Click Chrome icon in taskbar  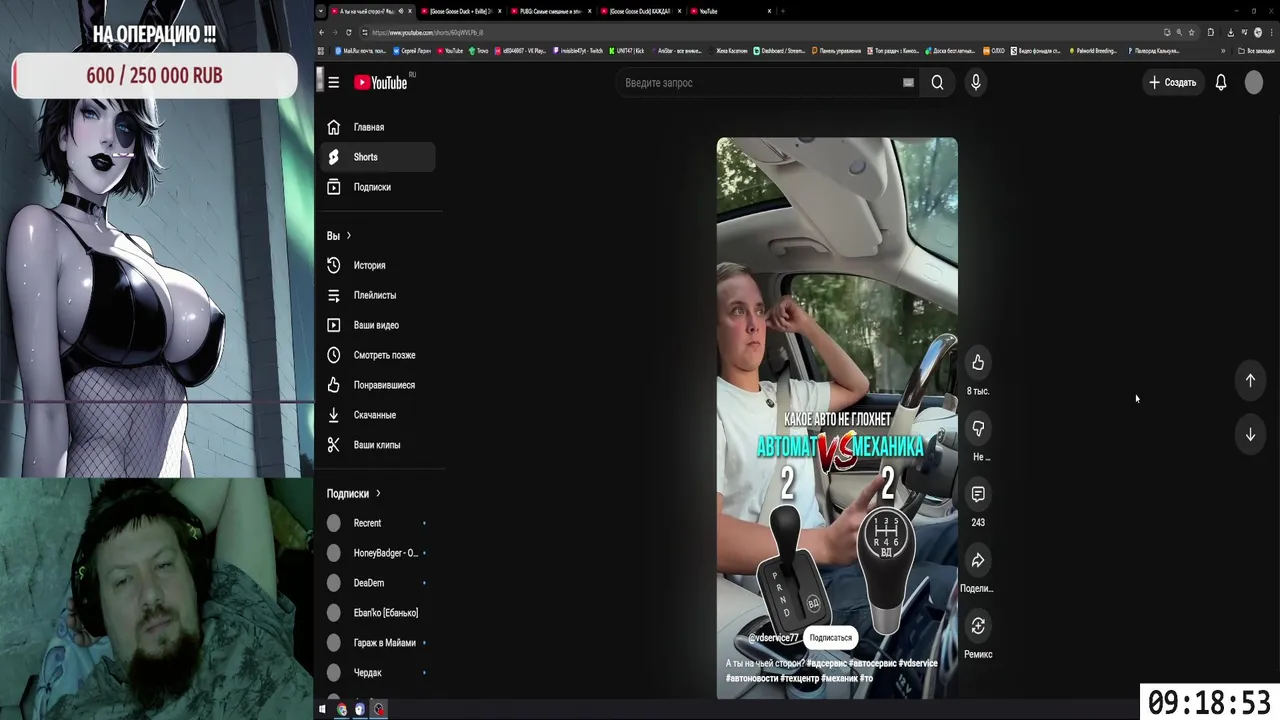tap(342, 709)
